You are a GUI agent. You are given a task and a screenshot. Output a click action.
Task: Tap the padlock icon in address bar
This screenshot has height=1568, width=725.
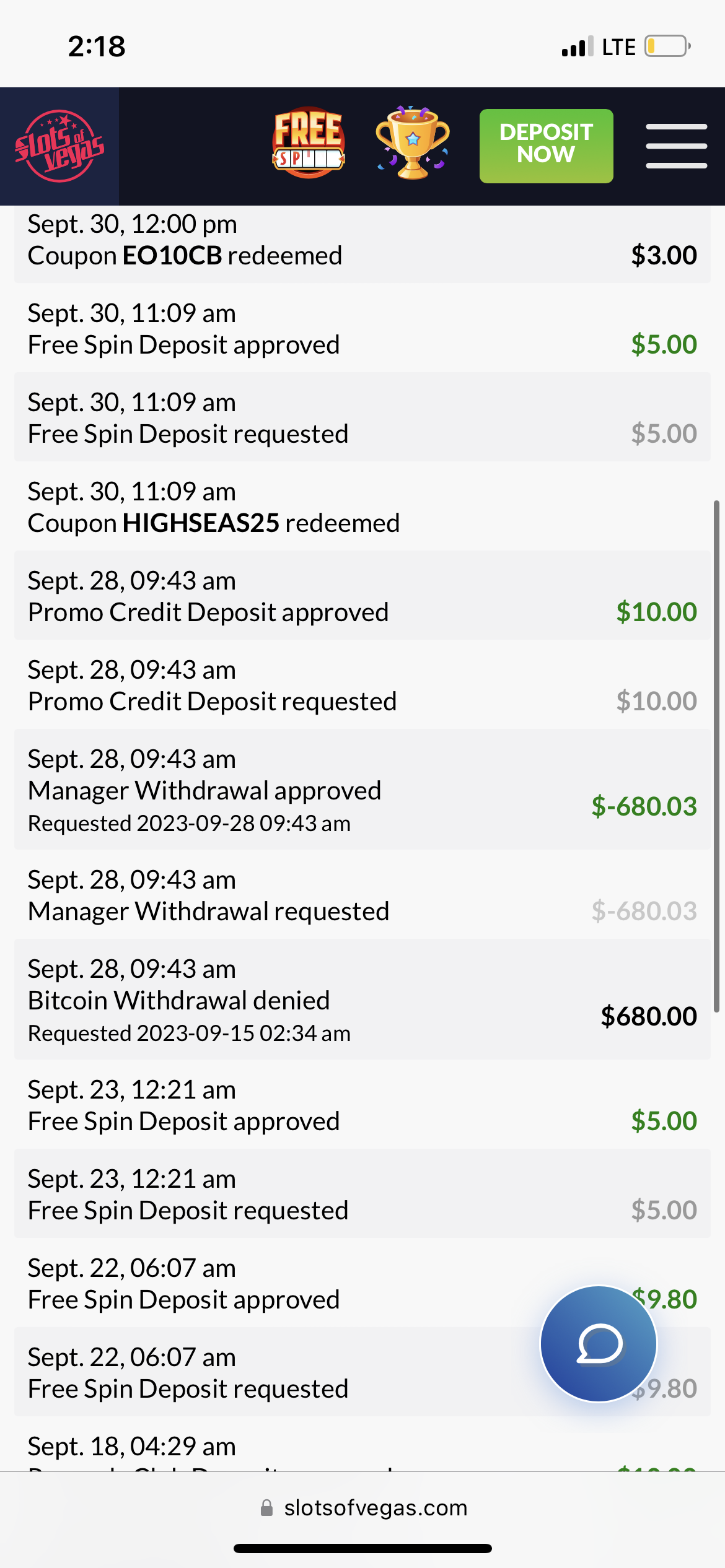click(267, 1508)
